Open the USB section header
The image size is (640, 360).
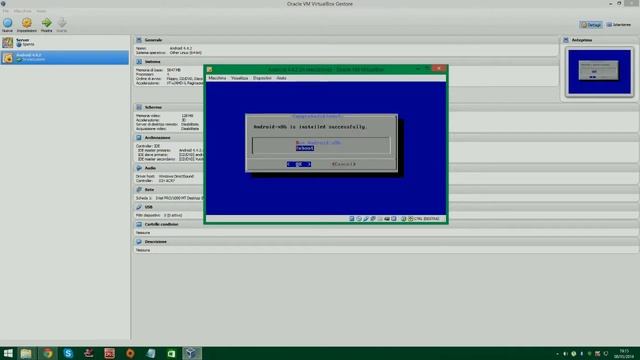(x=148, y=207)
